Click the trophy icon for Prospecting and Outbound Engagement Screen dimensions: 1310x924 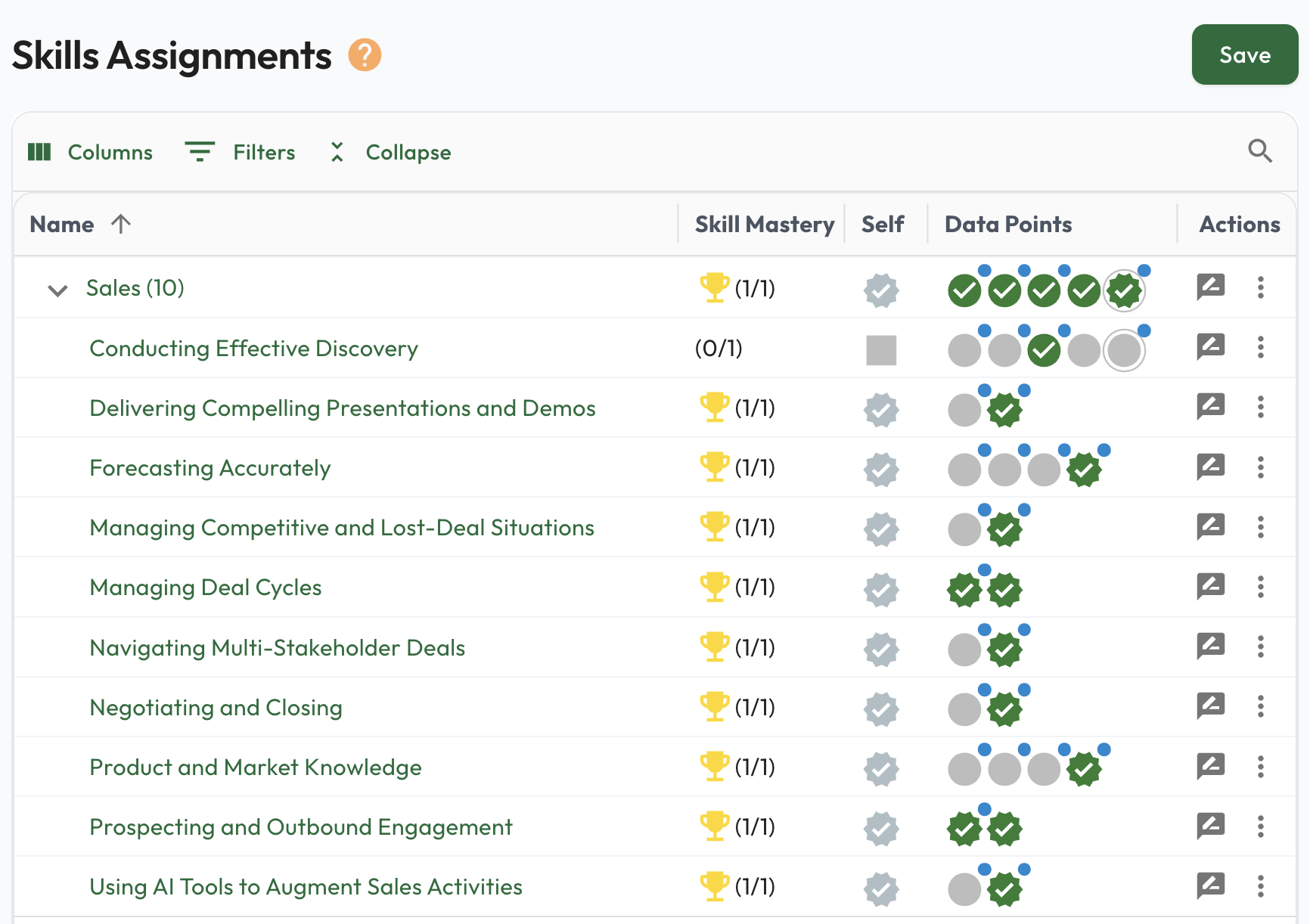tap(714, 826)
